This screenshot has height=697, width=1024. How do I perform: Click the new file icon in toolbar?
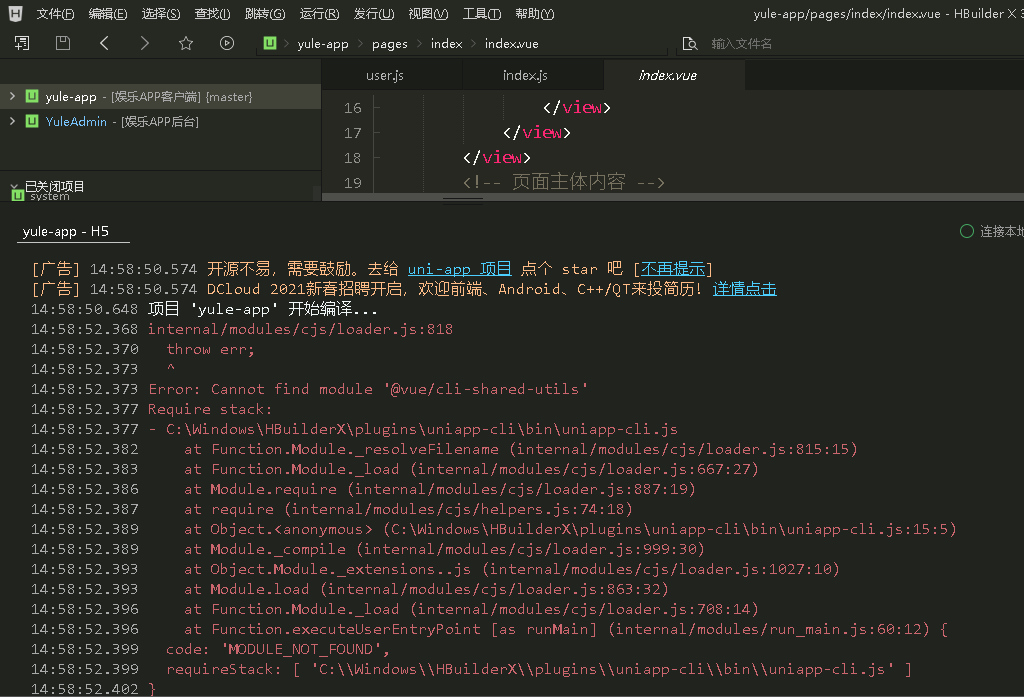pyautogui.click(x=22, y=43)
